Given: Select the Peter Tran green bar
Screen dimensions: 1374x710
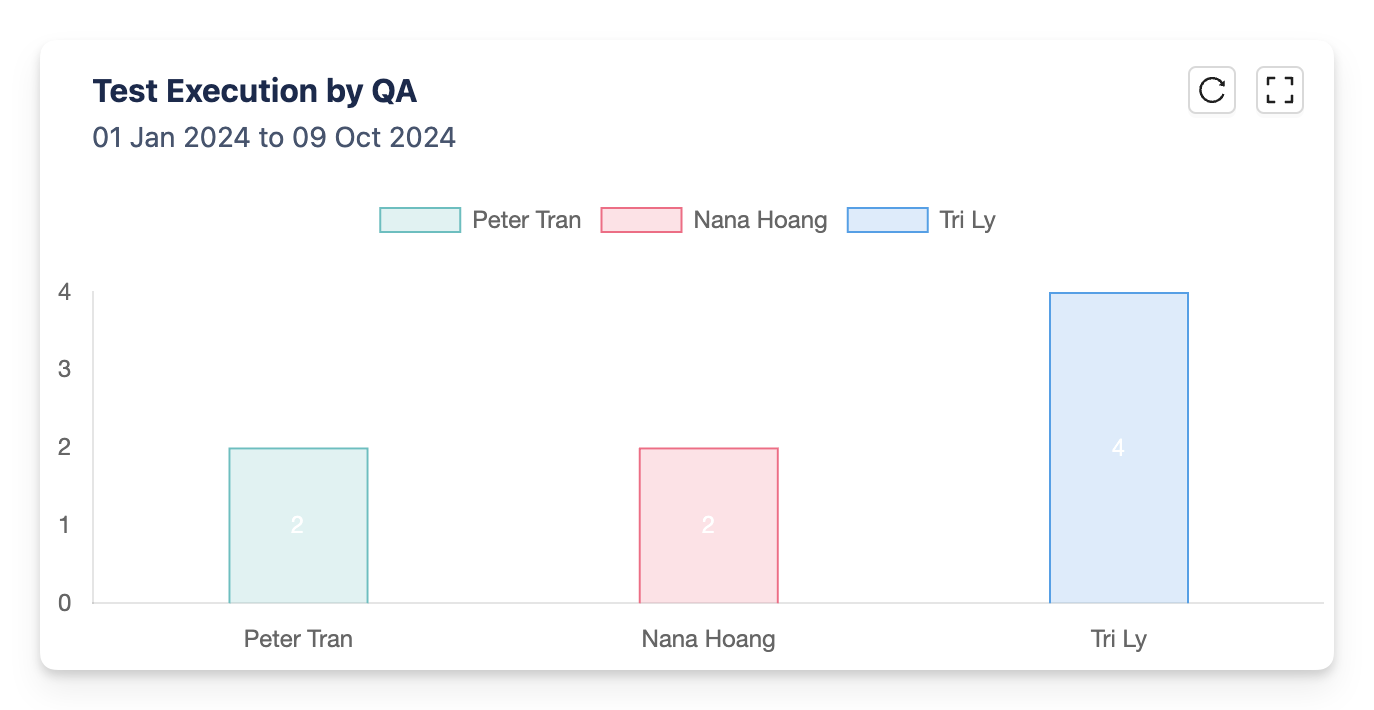Looking at the screenshot, I should coord(298,525).
